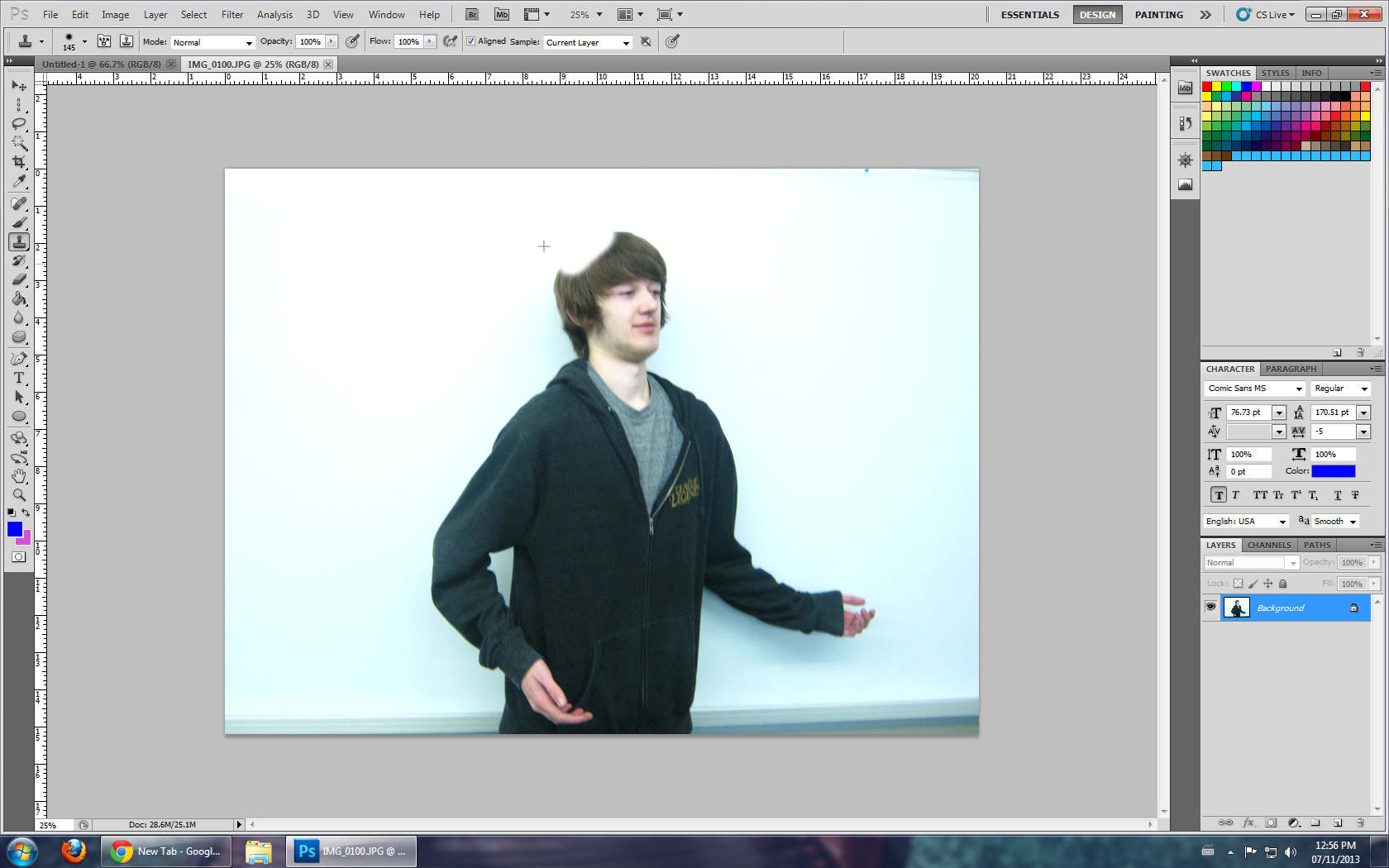This screenshot has width=1389, height=868.
Task: Select the Pen tool
Action: pos(19,359)
